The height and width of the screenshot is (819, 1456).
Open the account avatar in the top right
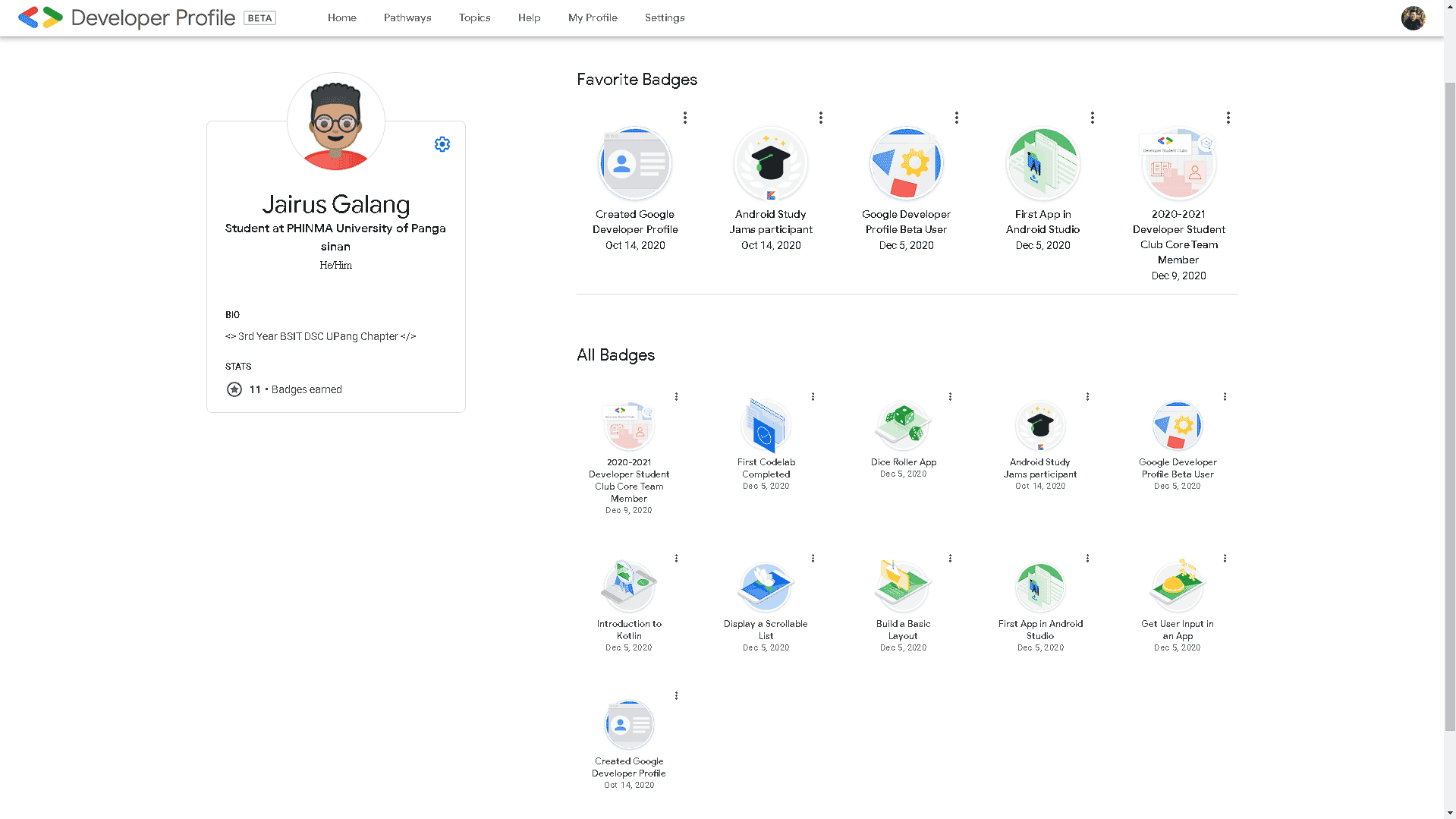pyautogui.click(x=1413, y=17)
